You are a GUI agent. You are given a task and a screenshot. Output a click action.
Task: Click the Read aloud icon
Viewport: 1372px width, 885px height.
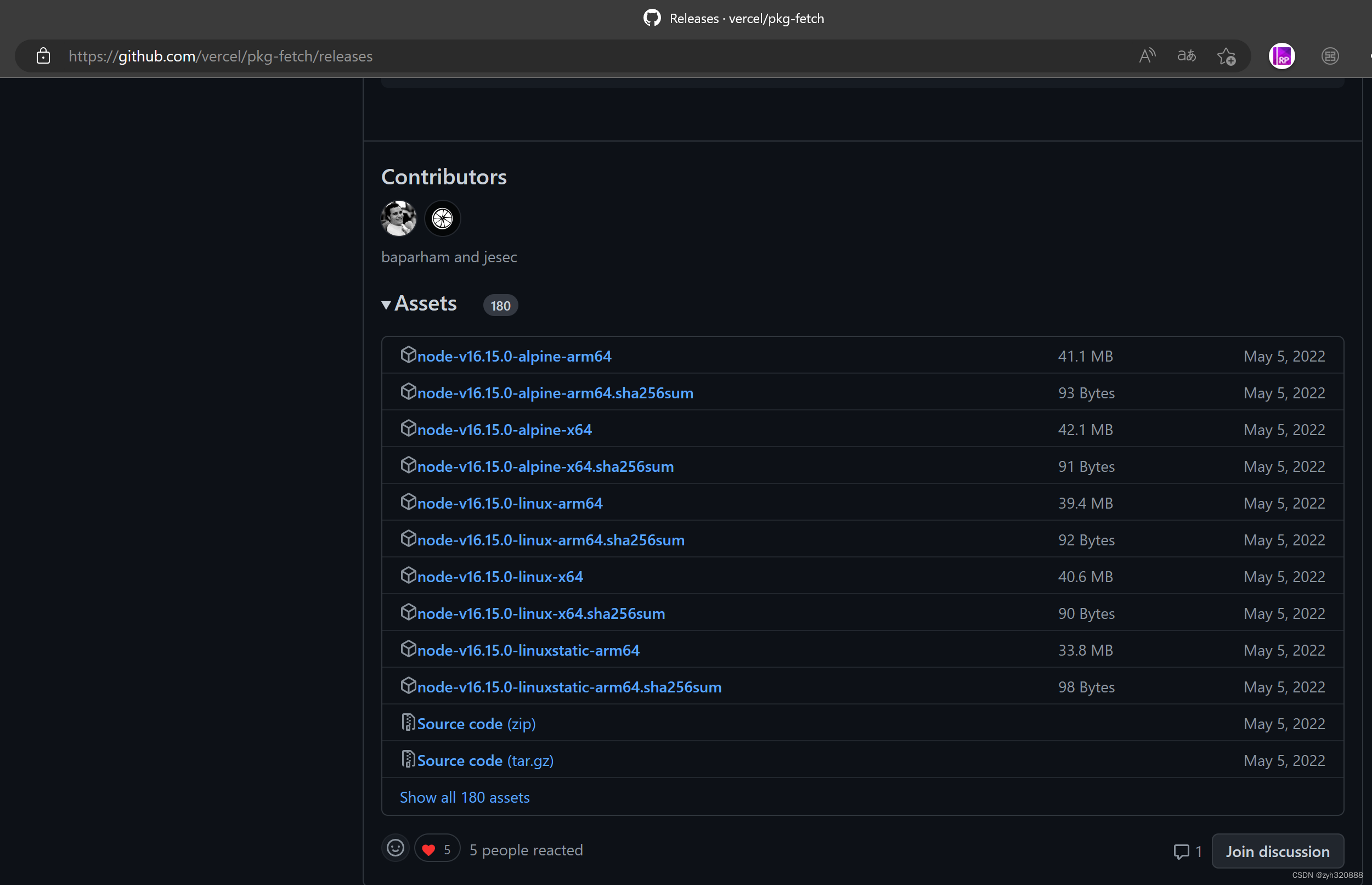click(x=1147, y=57)
